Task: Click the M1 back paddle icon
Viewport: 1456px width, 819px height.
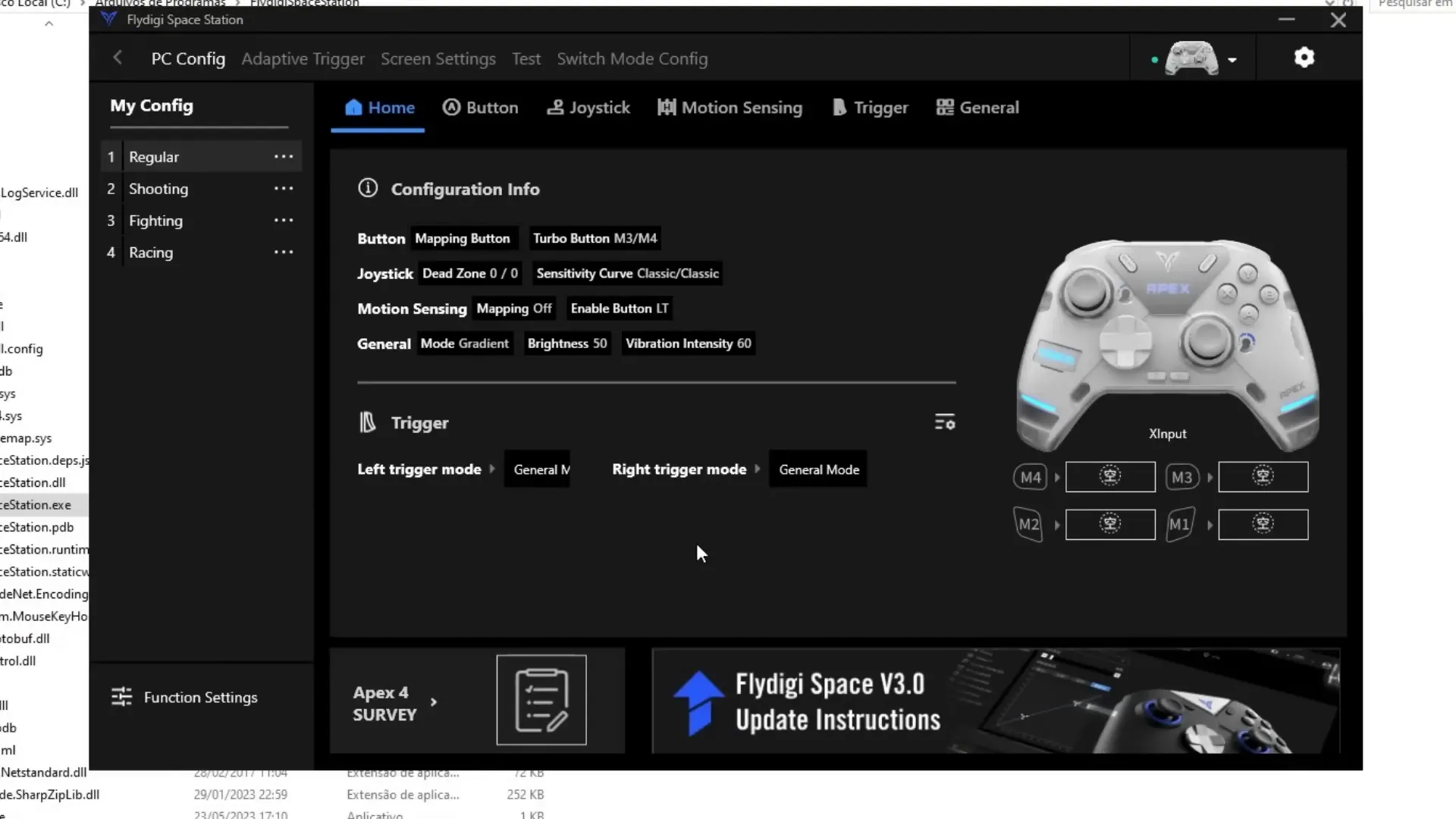Action: (x=1181, y=524)
